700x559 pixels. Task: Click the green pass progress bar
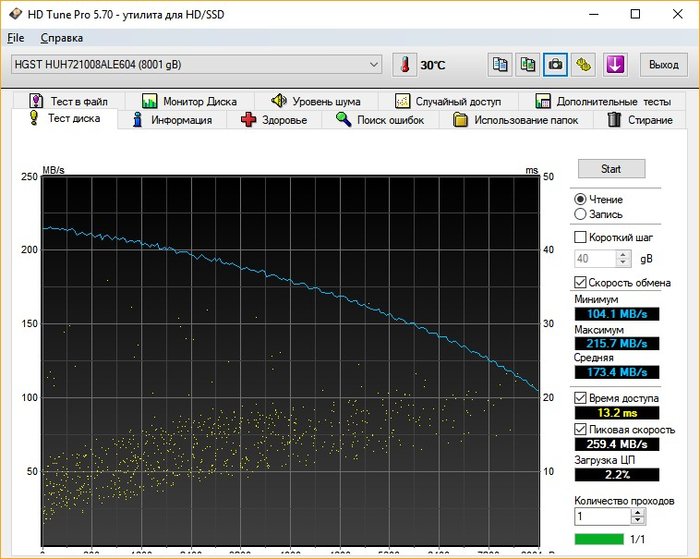tap(599, 539)
